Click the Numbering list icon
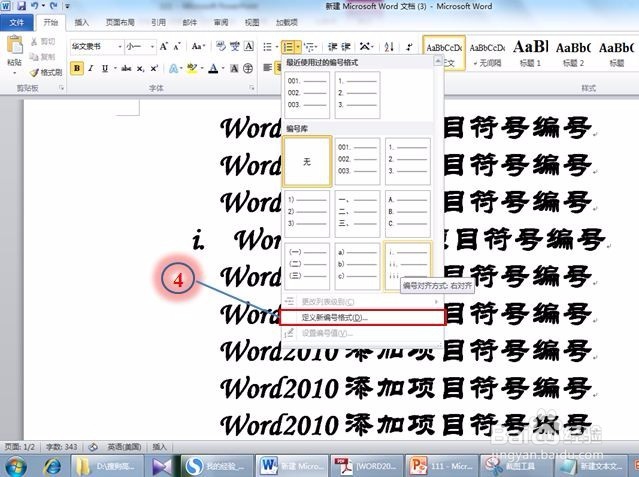 tap(288, 47)
